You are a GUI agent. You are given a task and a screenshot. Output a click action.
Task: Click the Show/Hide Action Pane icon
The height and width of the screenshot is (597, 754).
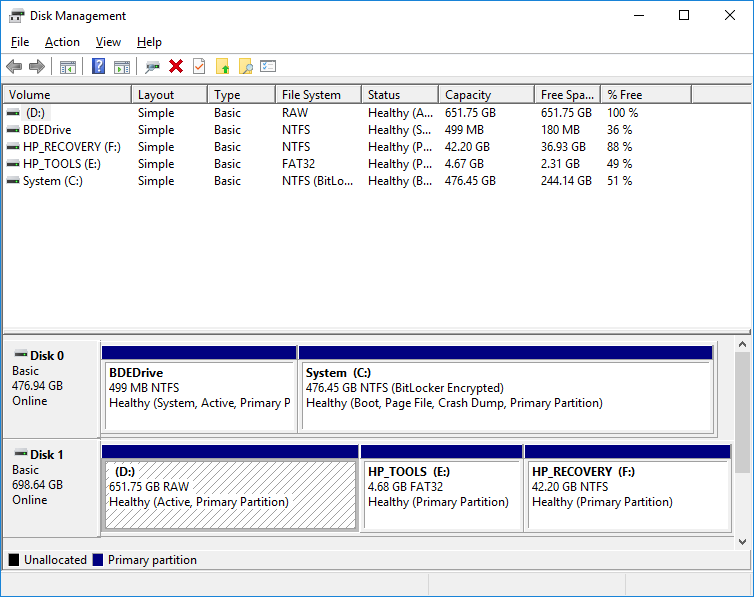122,67
